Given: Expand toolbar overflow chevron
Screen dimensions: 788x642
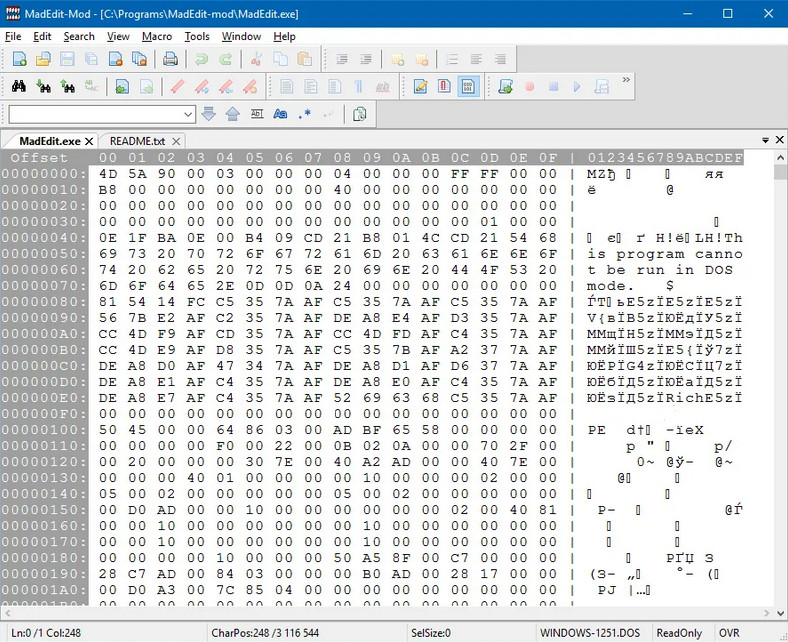Looking at the screenshot, I should (626, 80).
